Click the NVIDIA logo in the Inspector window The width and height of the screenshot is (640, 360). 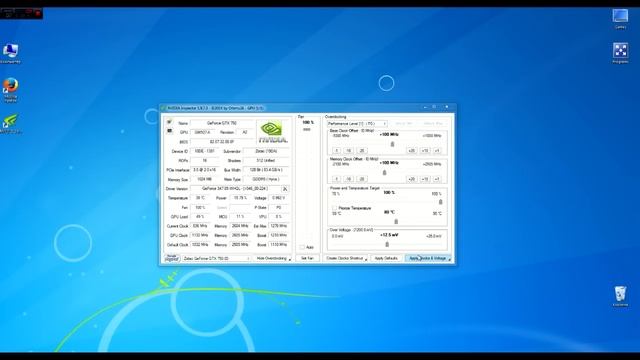[x=273, y=132]
